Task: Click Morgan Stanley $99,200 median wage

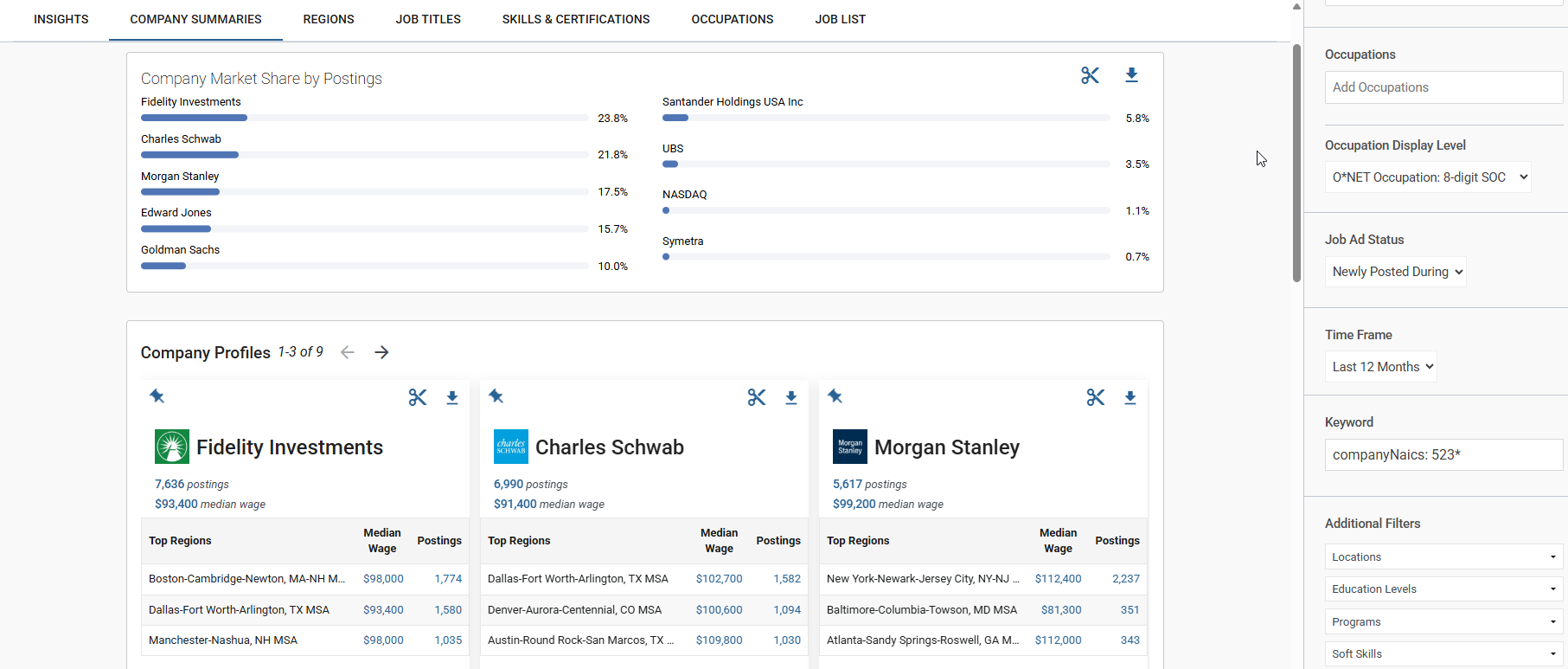Action: [888, 505]
